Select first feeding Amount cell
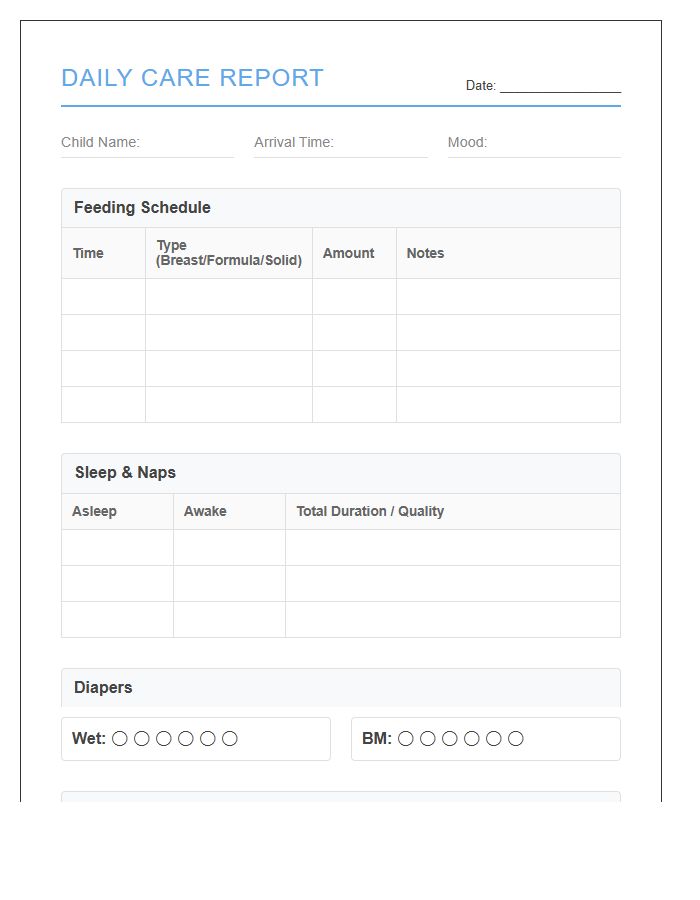 click(354, 297)
